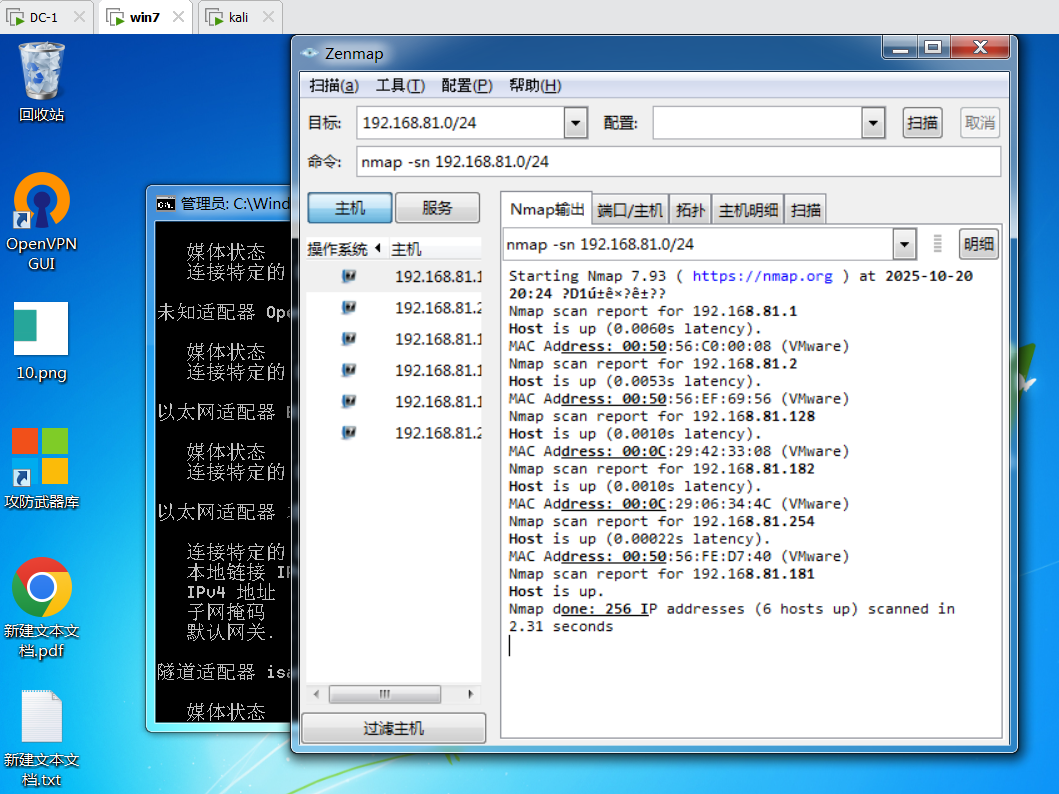Screen dimensions: 1059x794
Task: Click 'Nmap scan report for 192.168.81.181' line
Action: [662, 574]
